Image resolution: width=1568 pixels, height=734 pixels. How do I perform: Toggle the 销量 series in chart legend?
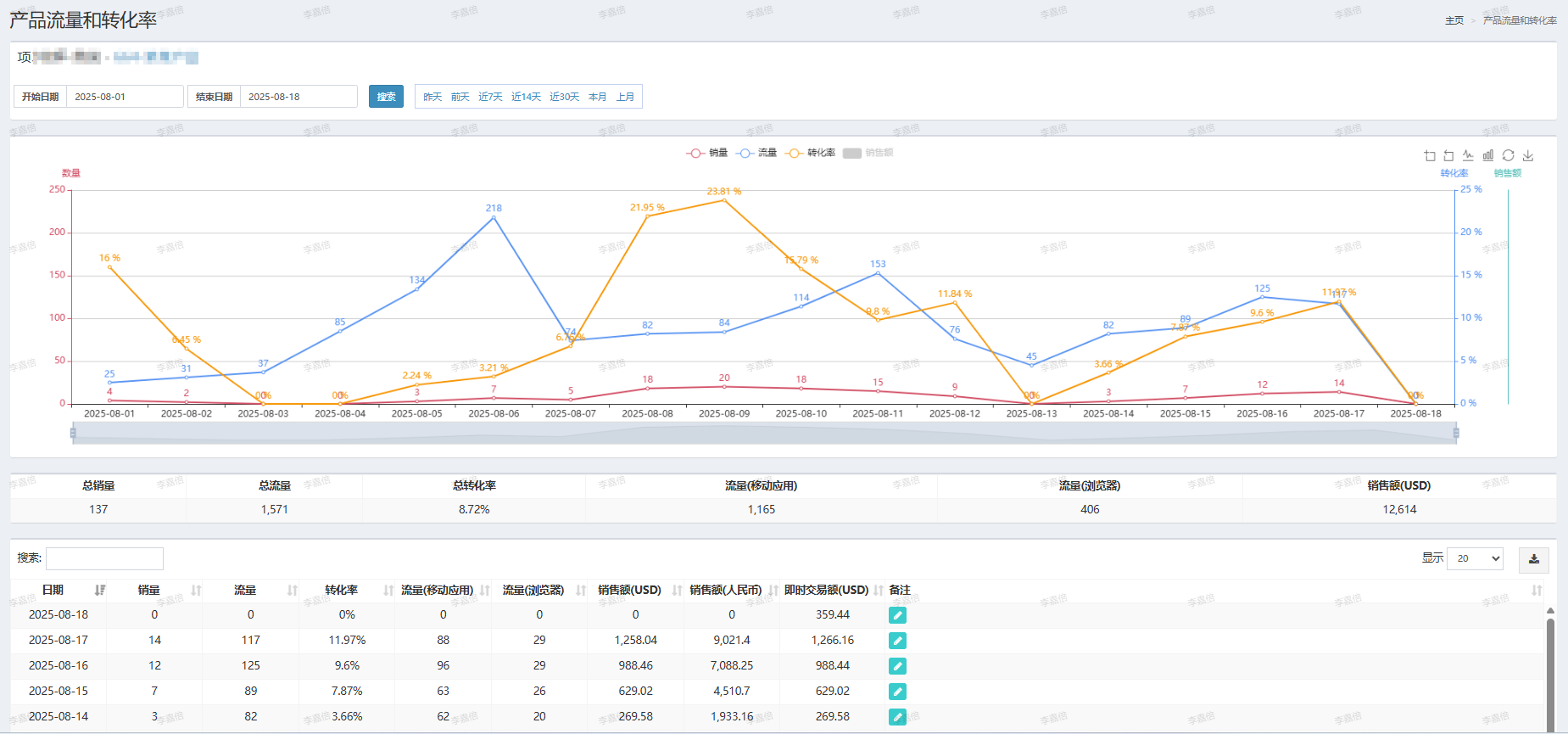click(x=707, y=153)
